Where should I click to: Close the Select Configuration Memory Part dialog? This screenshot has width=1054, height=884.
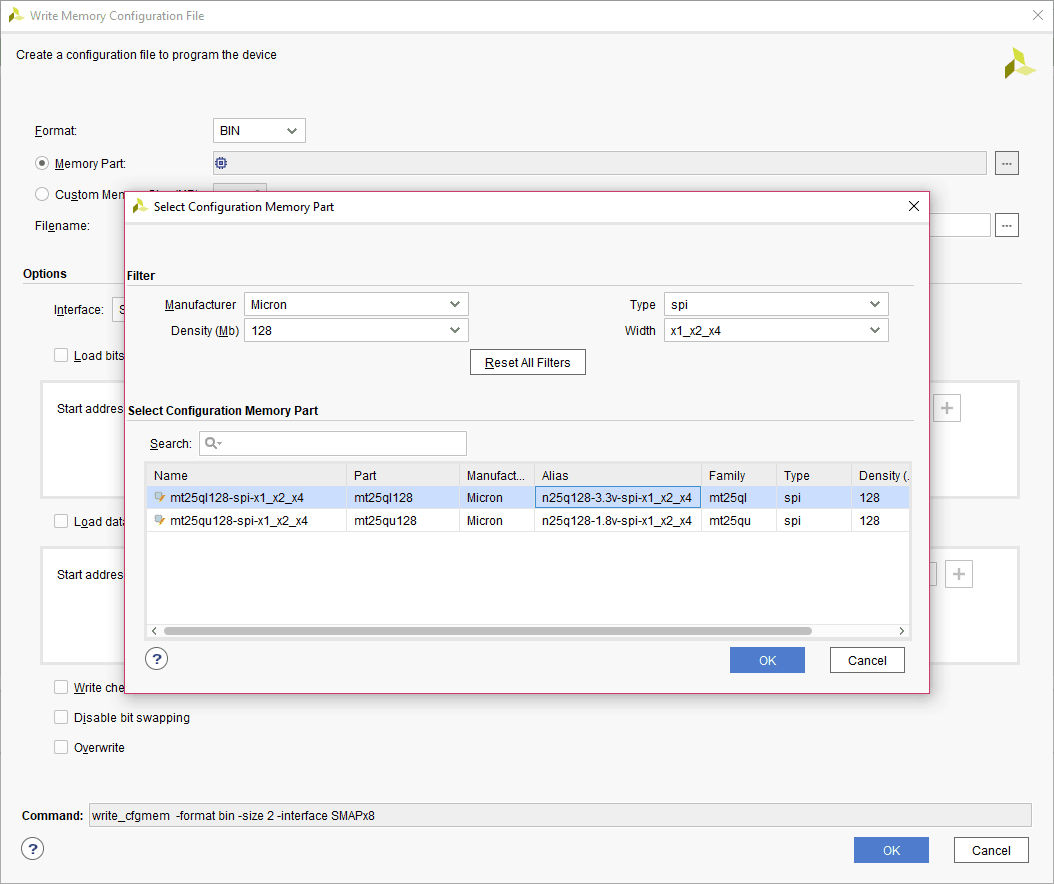913,207
